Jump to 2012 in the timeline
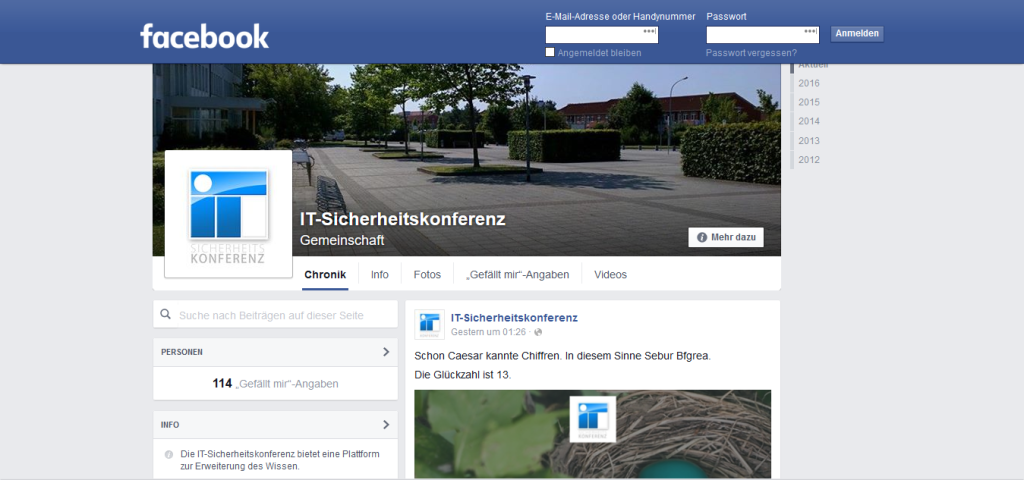 point(808,159)
